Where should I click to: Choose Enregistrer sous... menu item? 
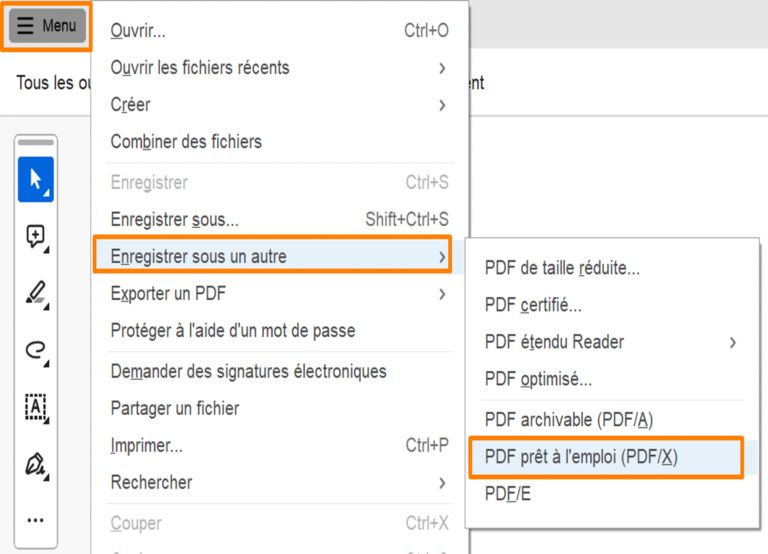174,219
